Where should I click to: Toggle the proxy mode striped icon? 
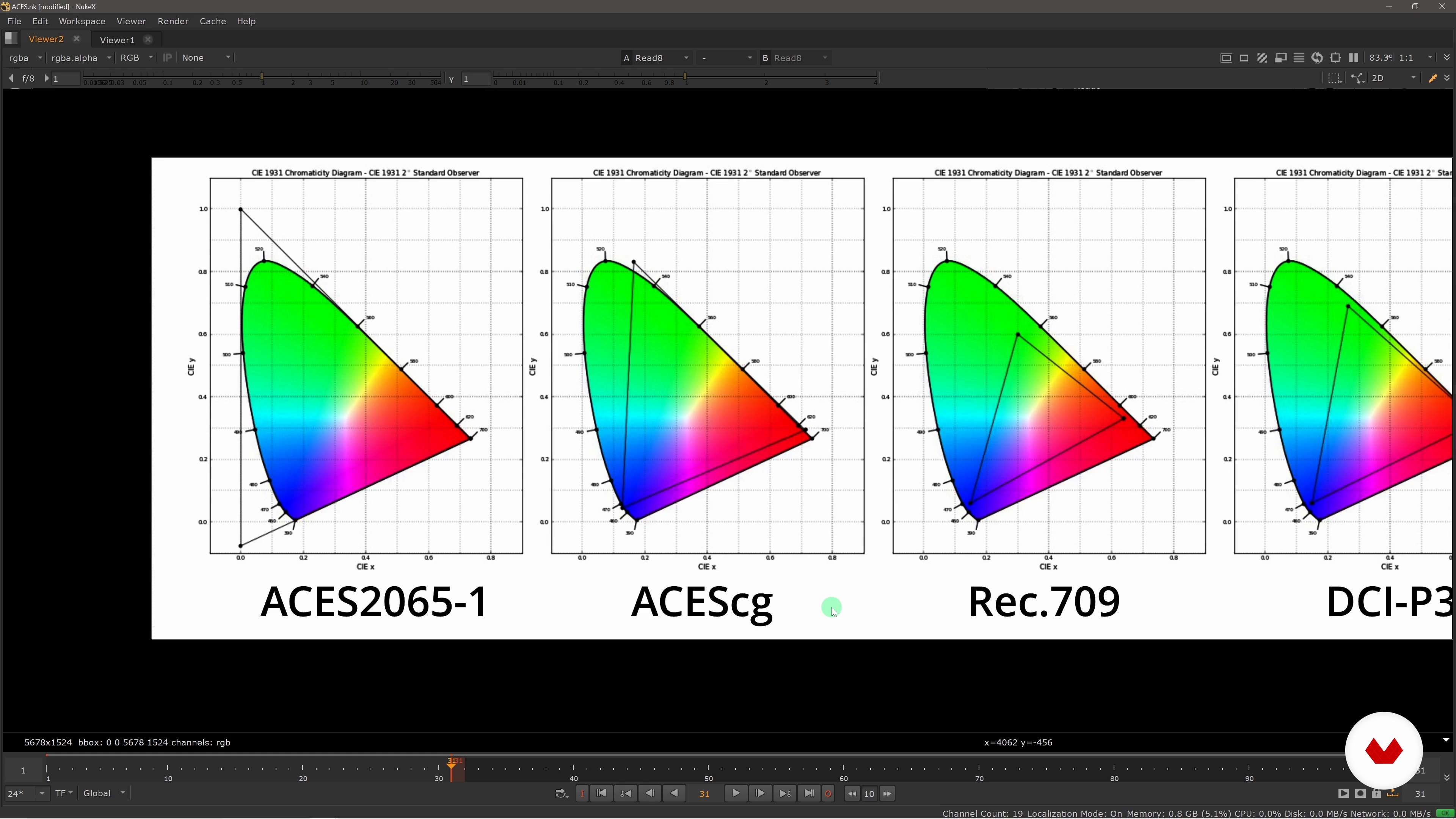click(1262, 58)
